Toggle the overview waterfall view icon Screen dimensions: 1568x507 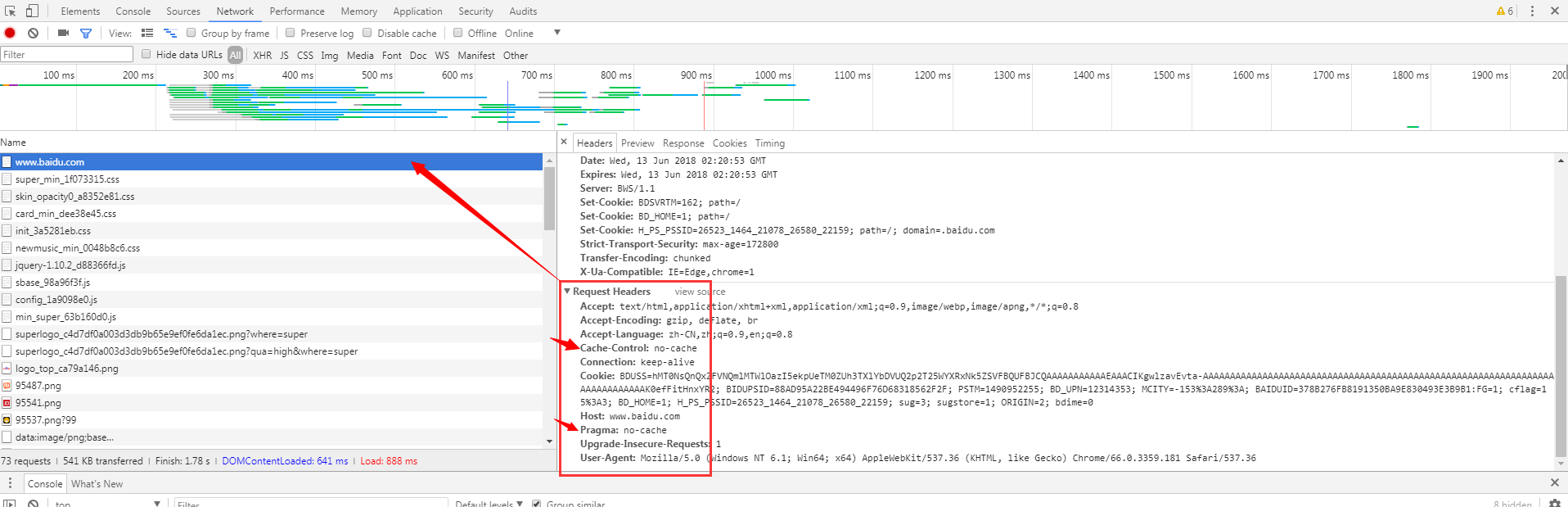(170, 33)
